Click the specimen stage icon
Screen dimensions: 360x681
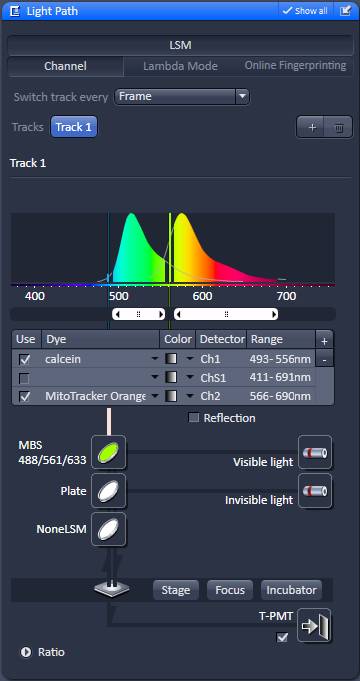112,589
